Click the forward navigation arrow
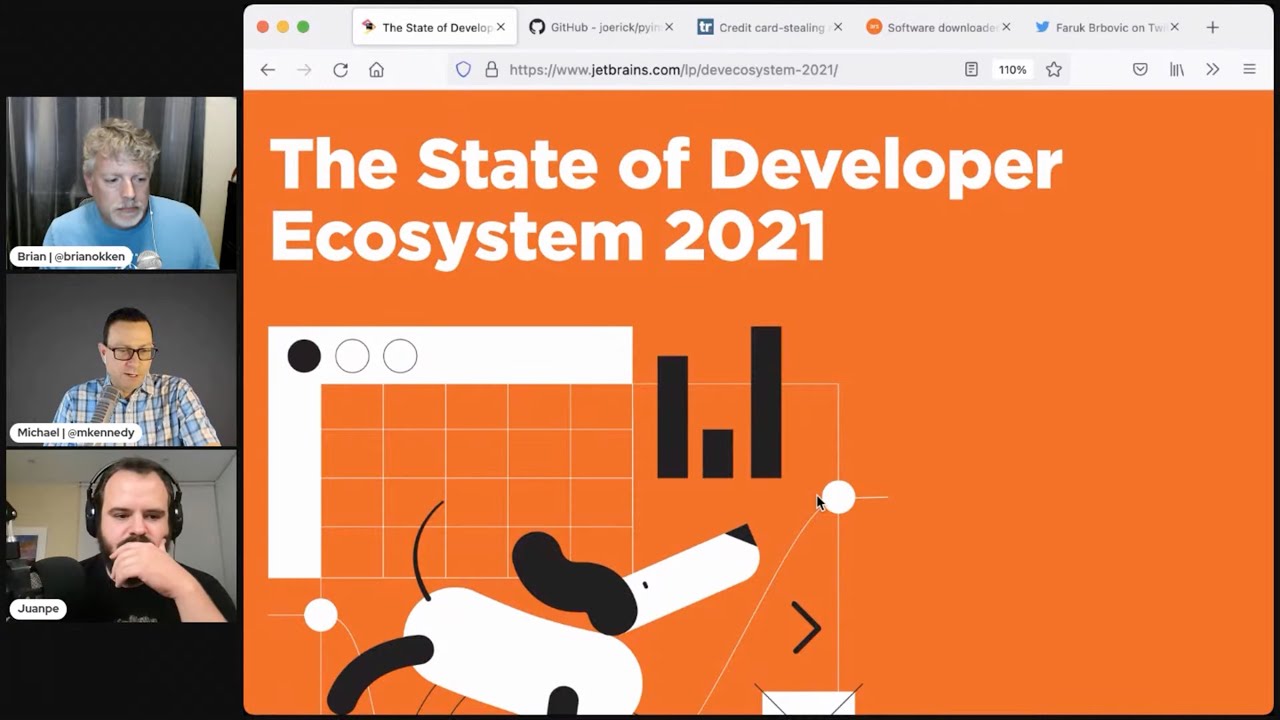 coord(304,70)
